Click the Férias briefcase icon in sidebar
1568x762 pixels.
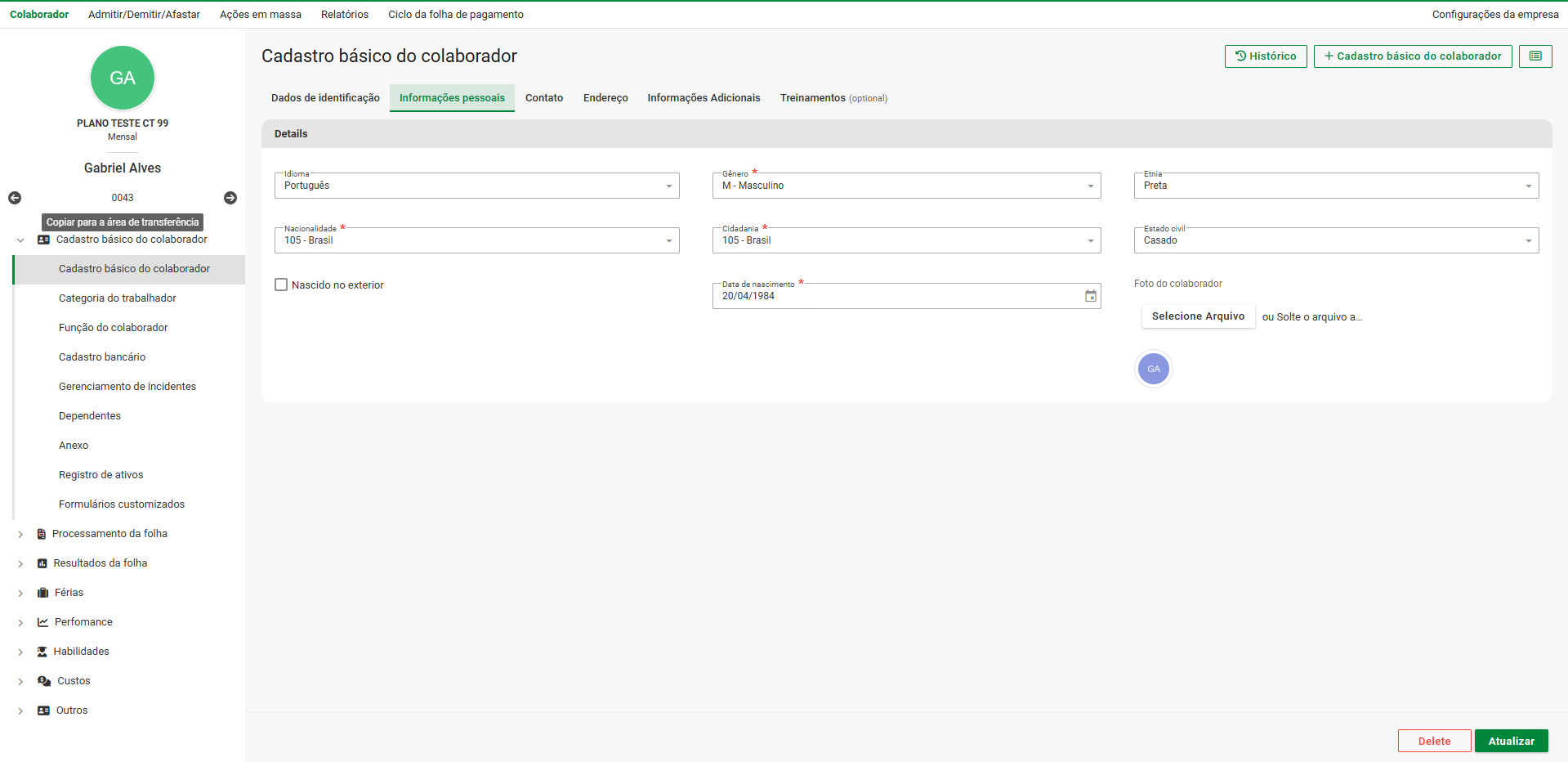coord(43,593)
